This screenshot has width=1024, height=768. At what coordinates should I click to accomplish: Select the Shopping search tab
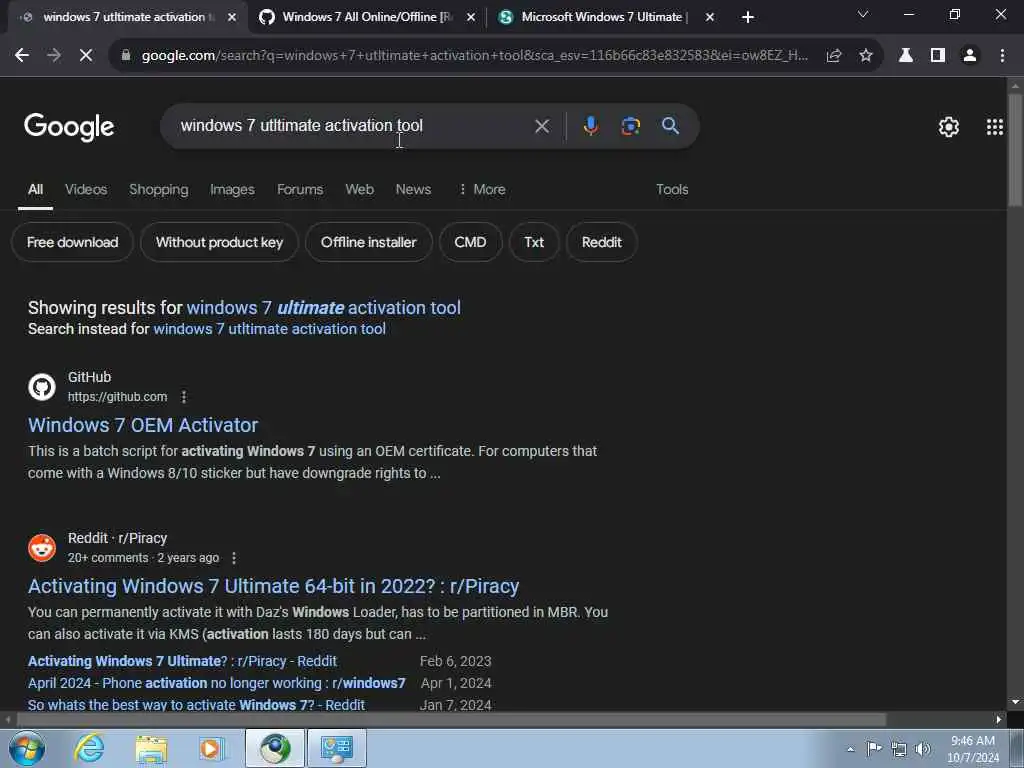(x=159, y=189)
